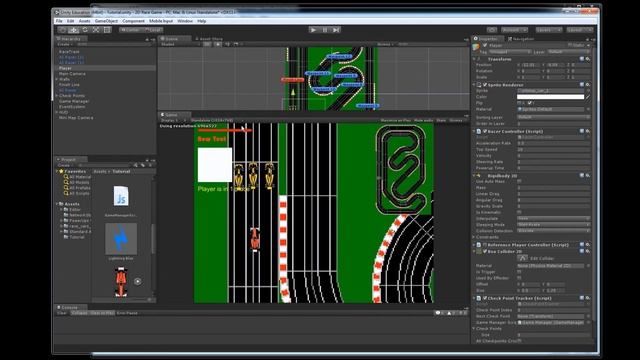The height and width of the screenshot is (360, 640).
Task: Toggle Flip Y checkbox
Action: (x=529, y=103)
